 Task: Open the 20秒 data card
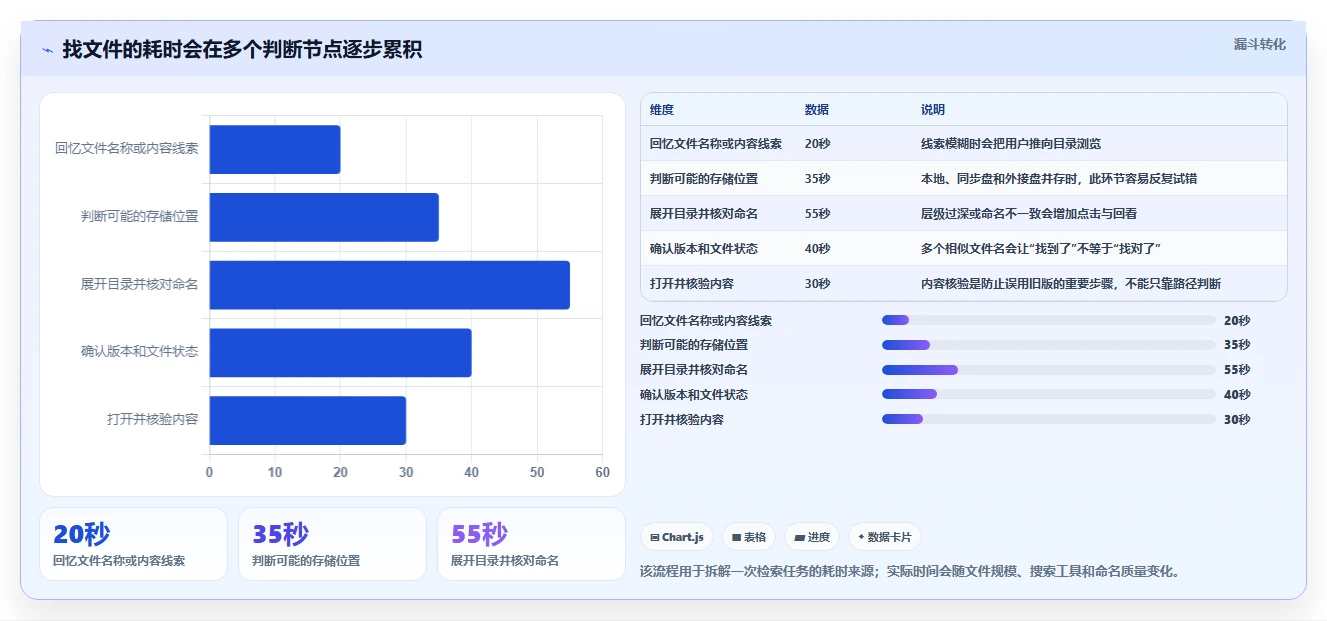(133, 544)
